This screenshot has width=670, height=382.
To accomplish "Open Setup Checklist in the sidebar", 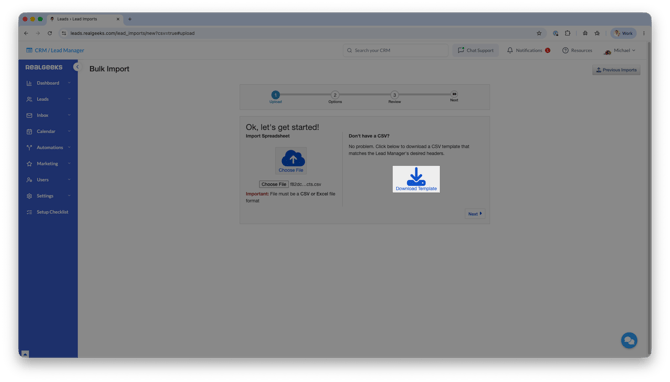I will point(48,212).
